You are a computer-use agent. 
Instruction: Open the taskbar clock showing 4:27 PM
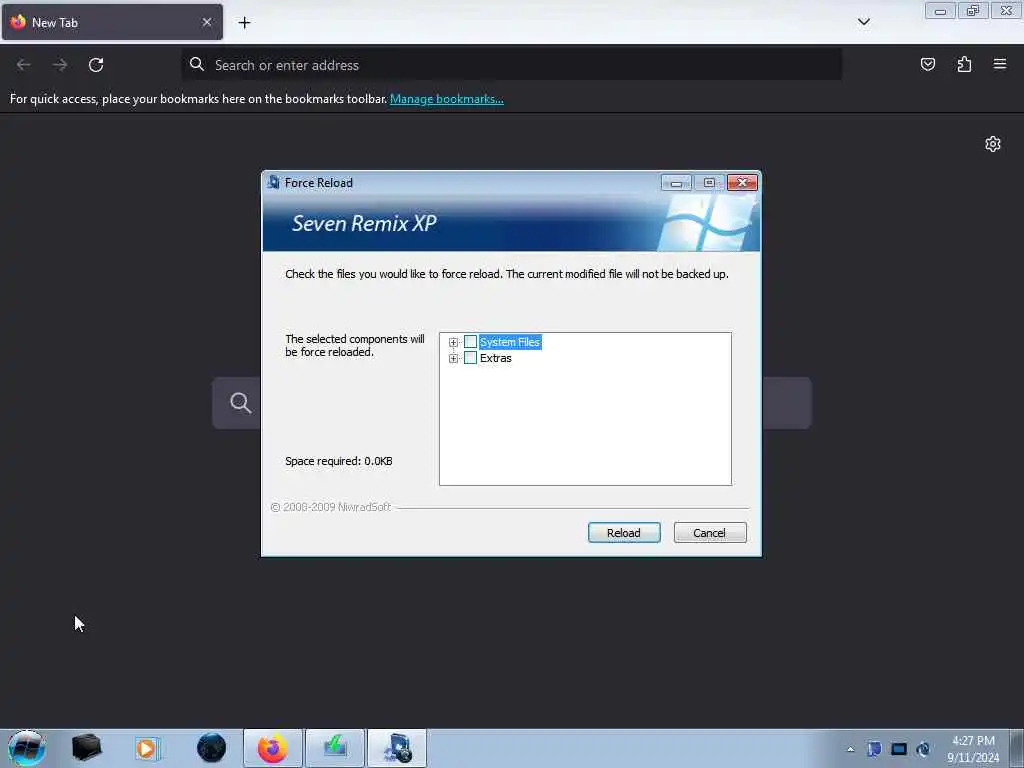pyautogui.click(x=973, y=749)
